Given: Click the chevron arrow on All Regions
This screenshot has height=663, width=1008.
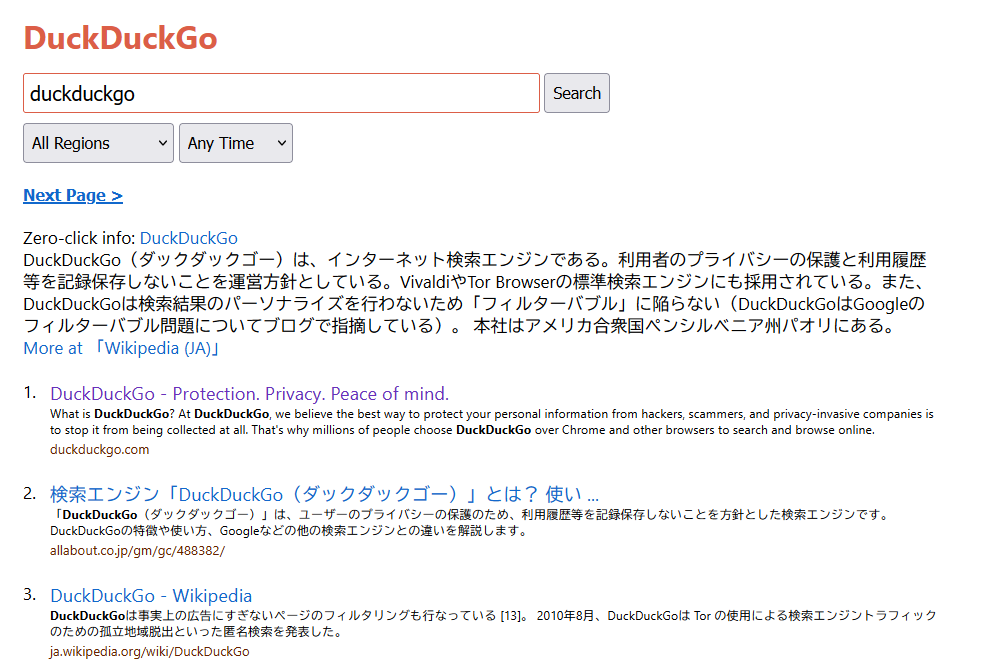Looking at the screenshot, I should point(163,143).
